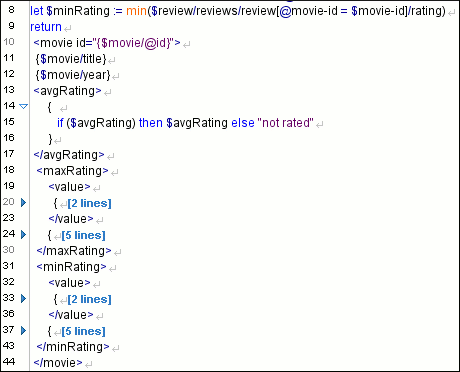
Task: Expand the folded block at line 37
Action: tap(23, 330)
